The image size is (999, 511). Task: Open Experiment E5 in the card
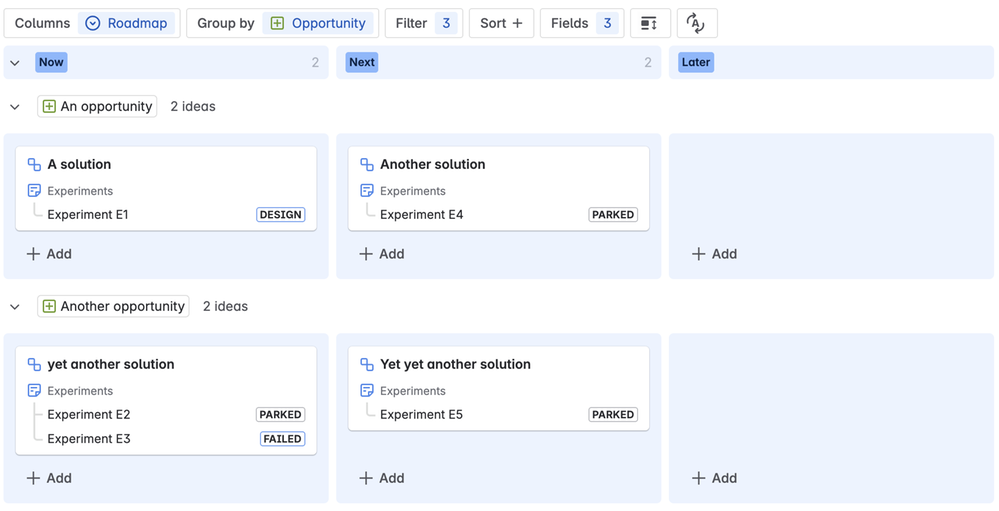421,414
